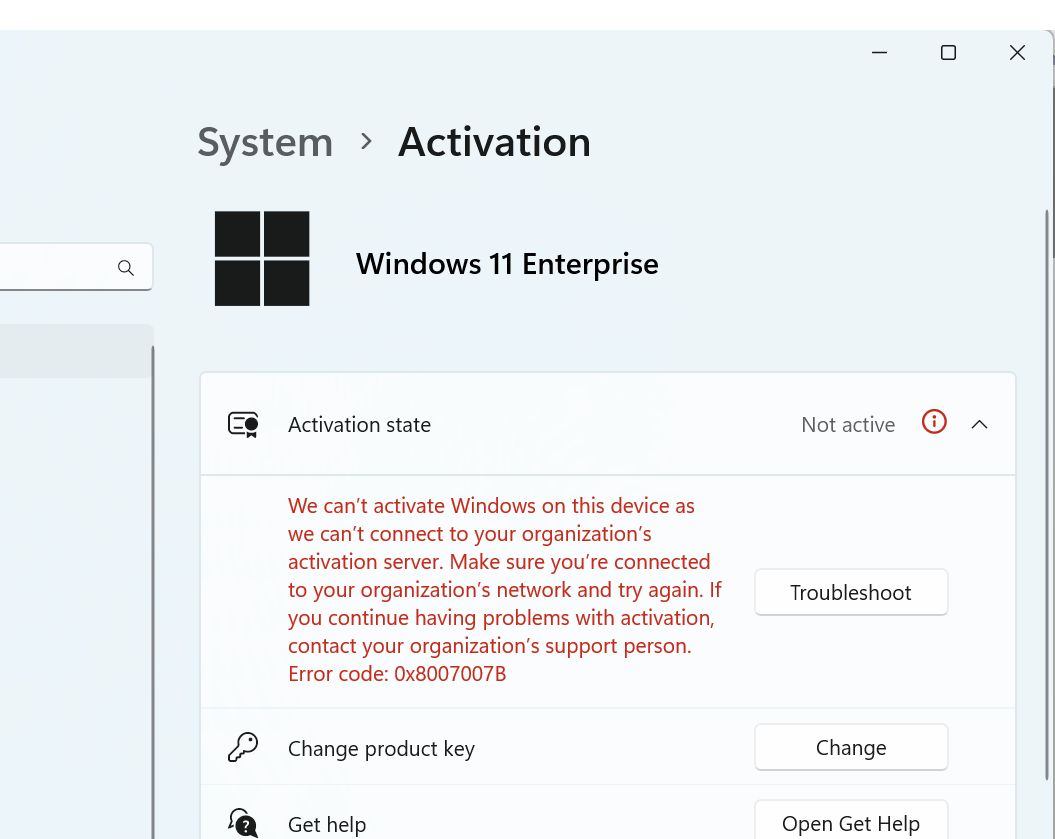Click the red info warning icon
Image resolution: width=1055 pixels, height=839 pixels.
click(934, 422)
